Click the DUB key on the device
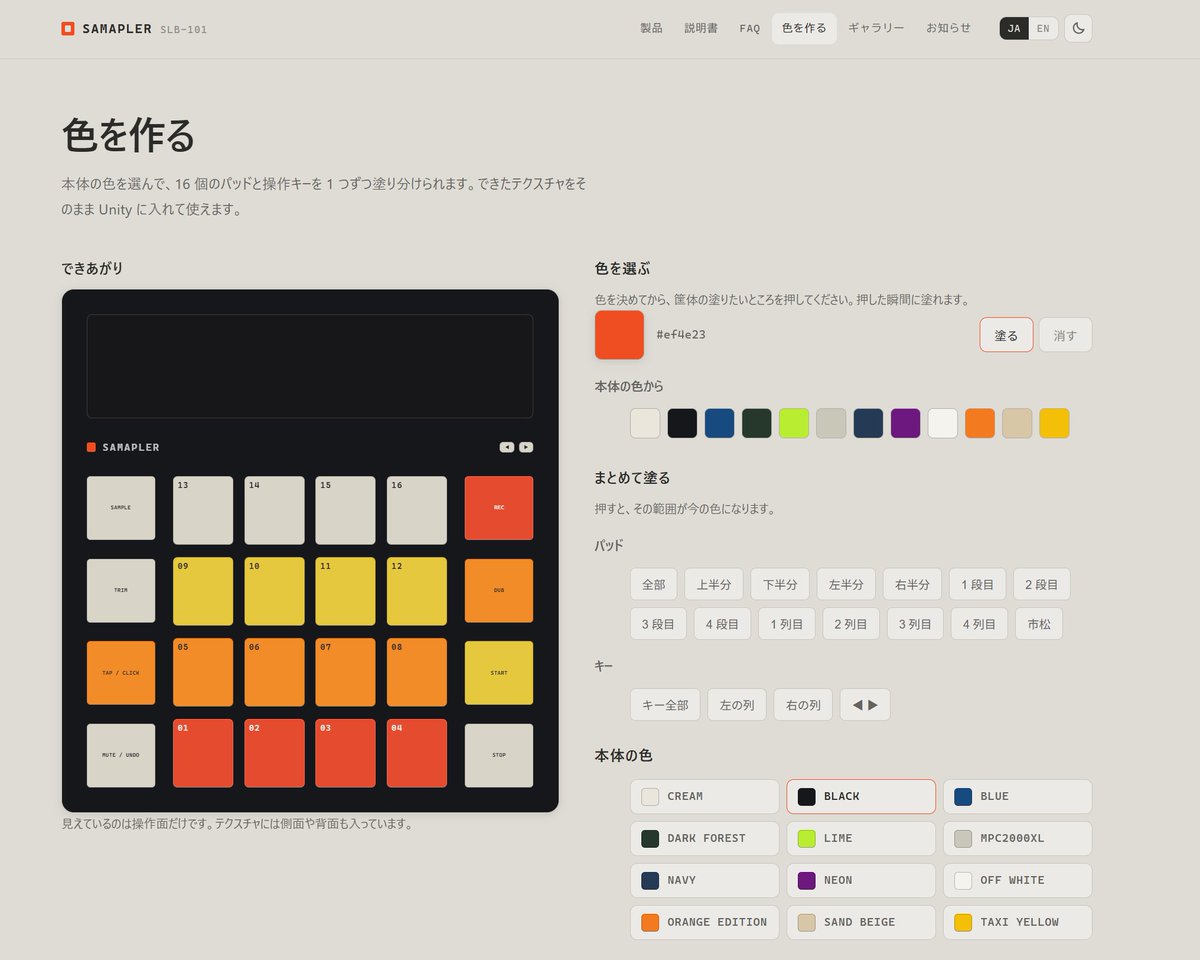Screen dimensions: 1200x960 (499, 590)
